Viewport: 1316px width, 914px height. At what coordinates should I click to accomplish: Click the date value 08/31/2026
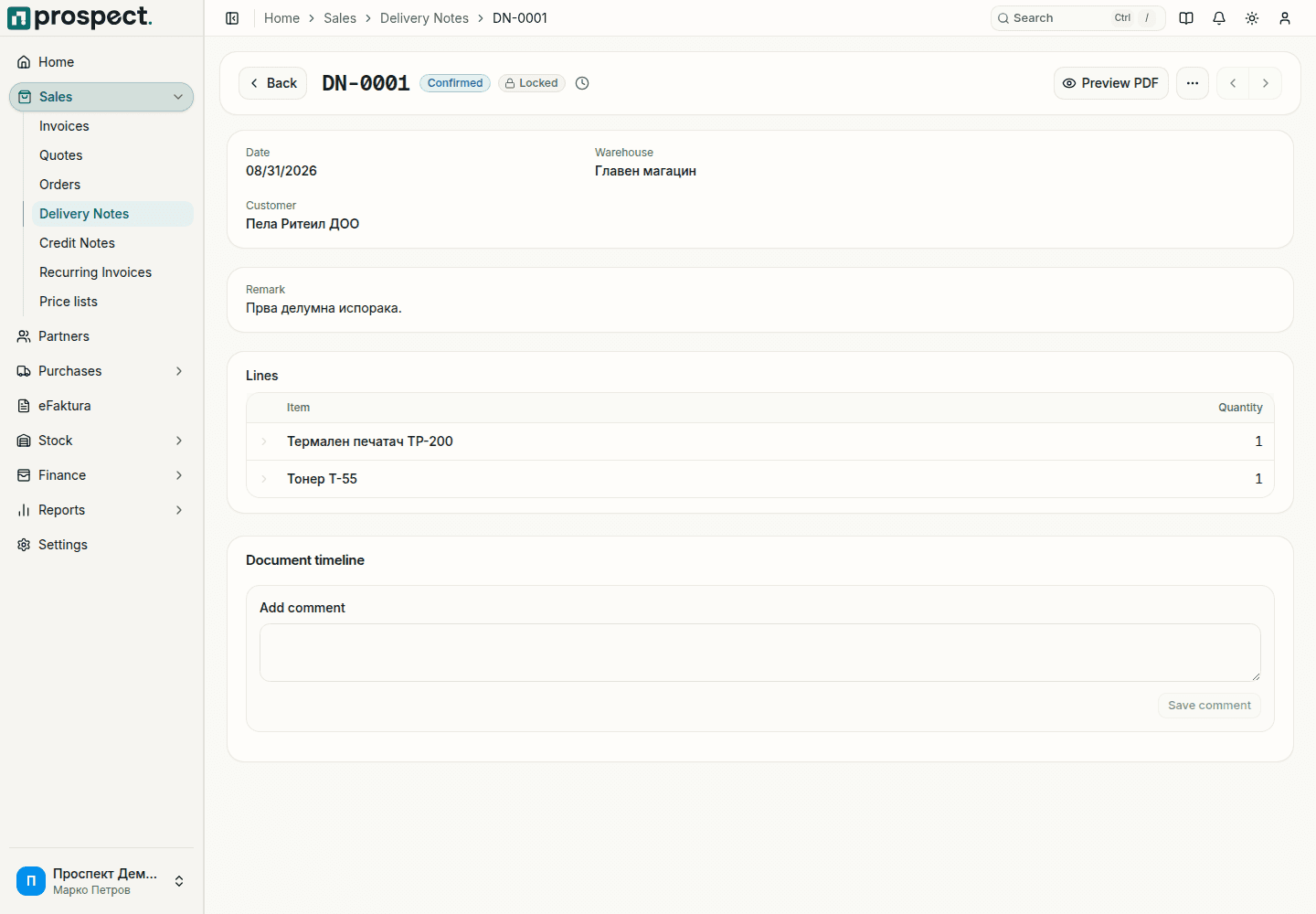point(281,171)
